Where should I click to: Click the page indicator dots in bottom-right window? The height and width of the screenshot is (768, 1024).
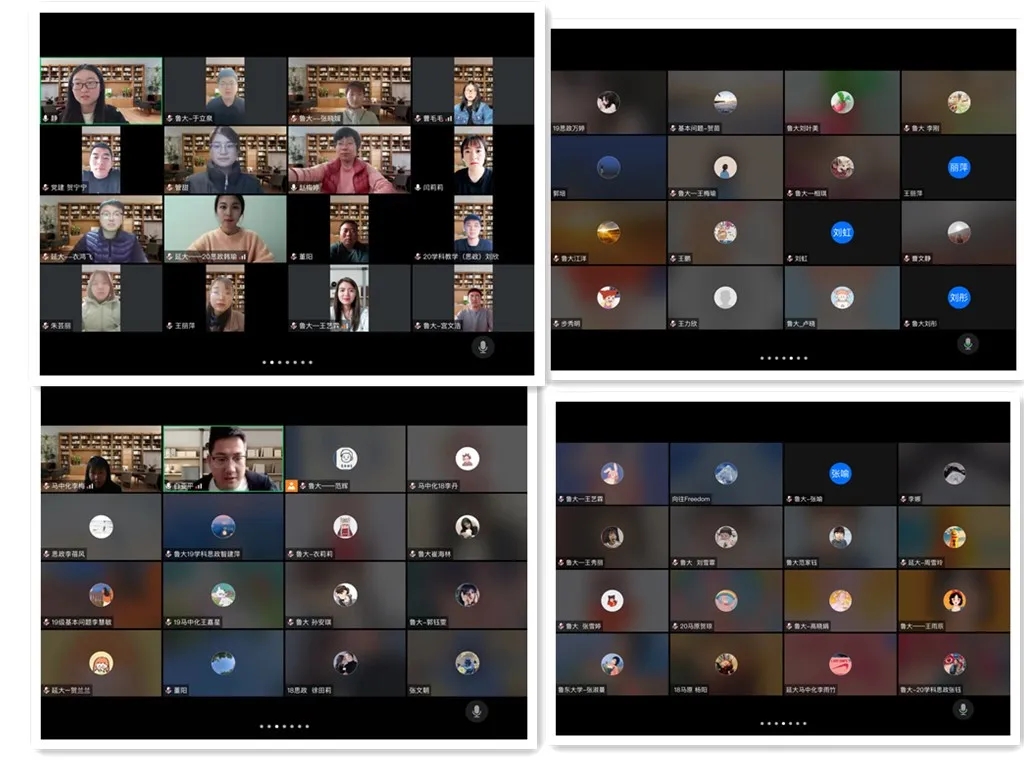coord(784,723)
